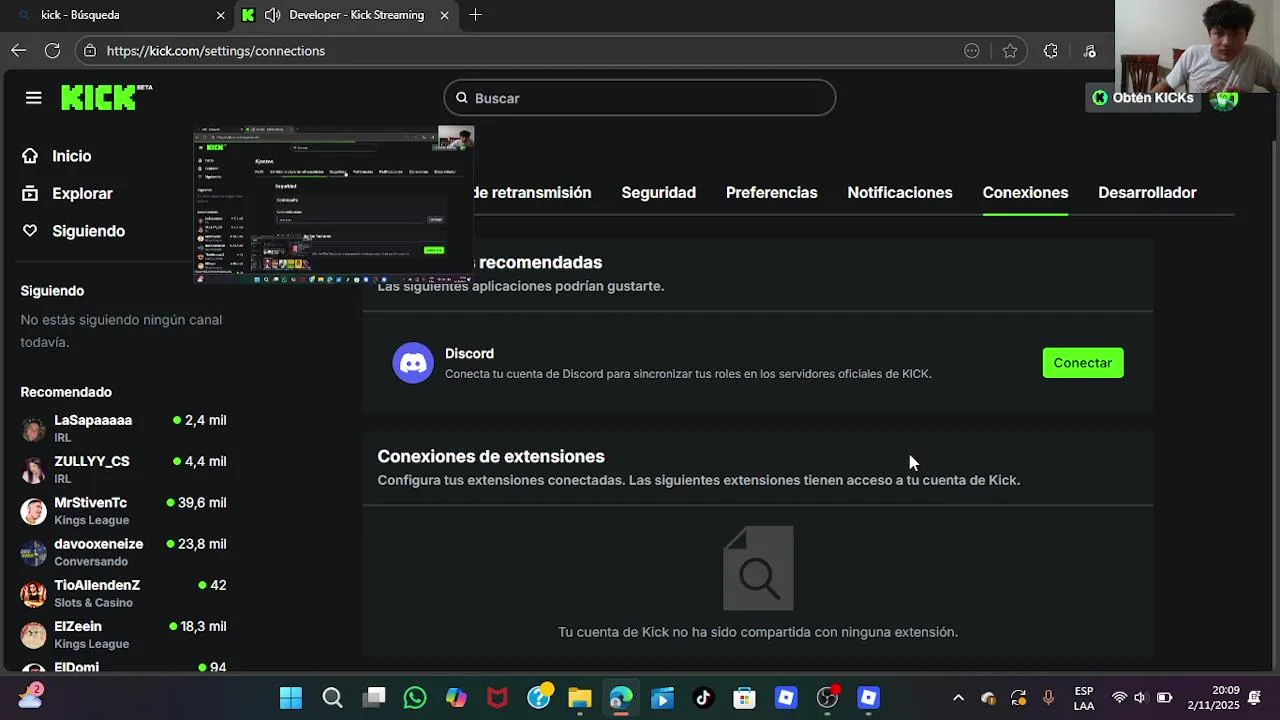Screen dimensions: 1280x720
Task: Reload the page with the refresh icon
Action: tap(52, 50)
